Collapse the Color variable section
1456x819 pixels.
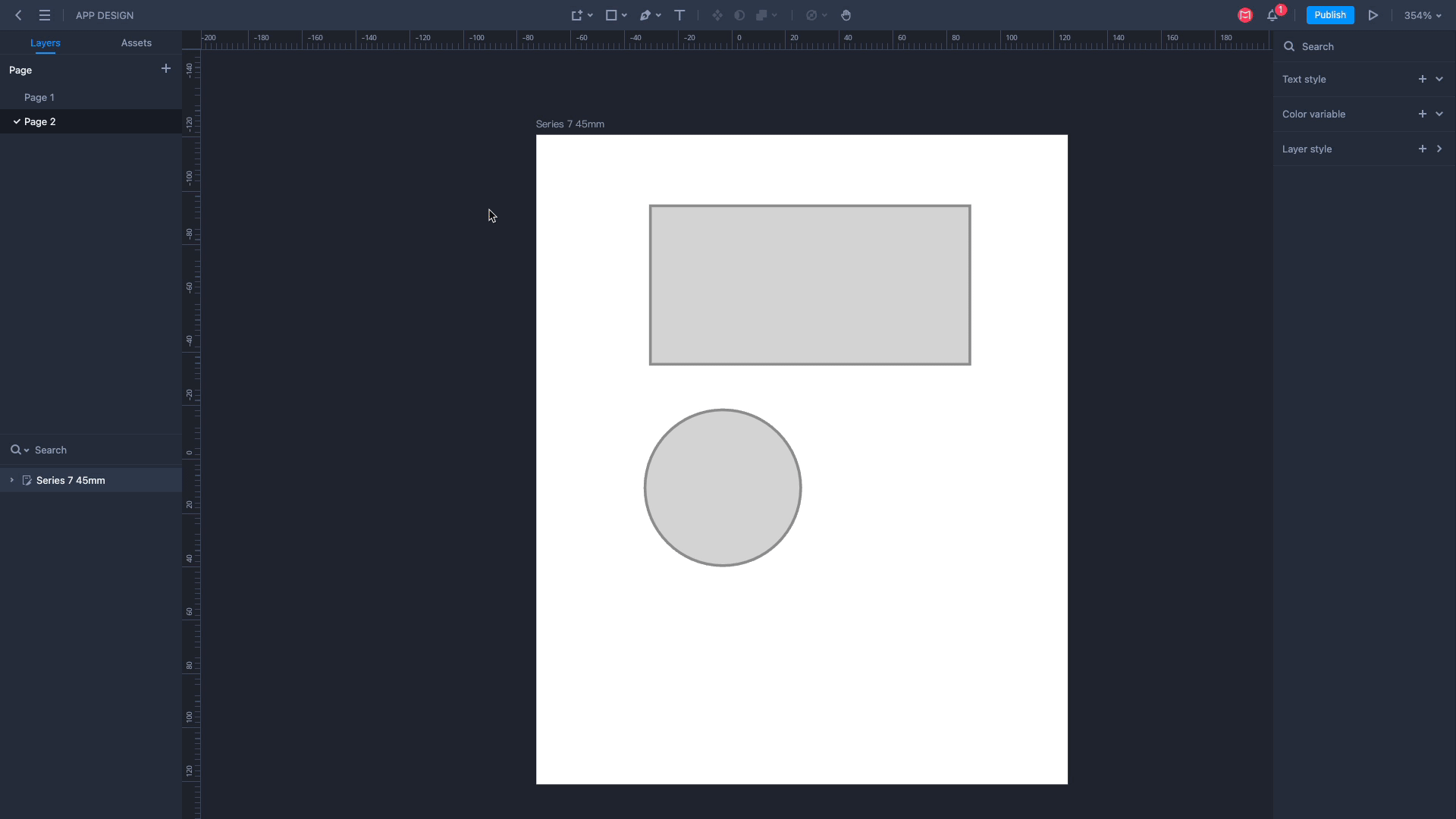(x=1439, y=114)
